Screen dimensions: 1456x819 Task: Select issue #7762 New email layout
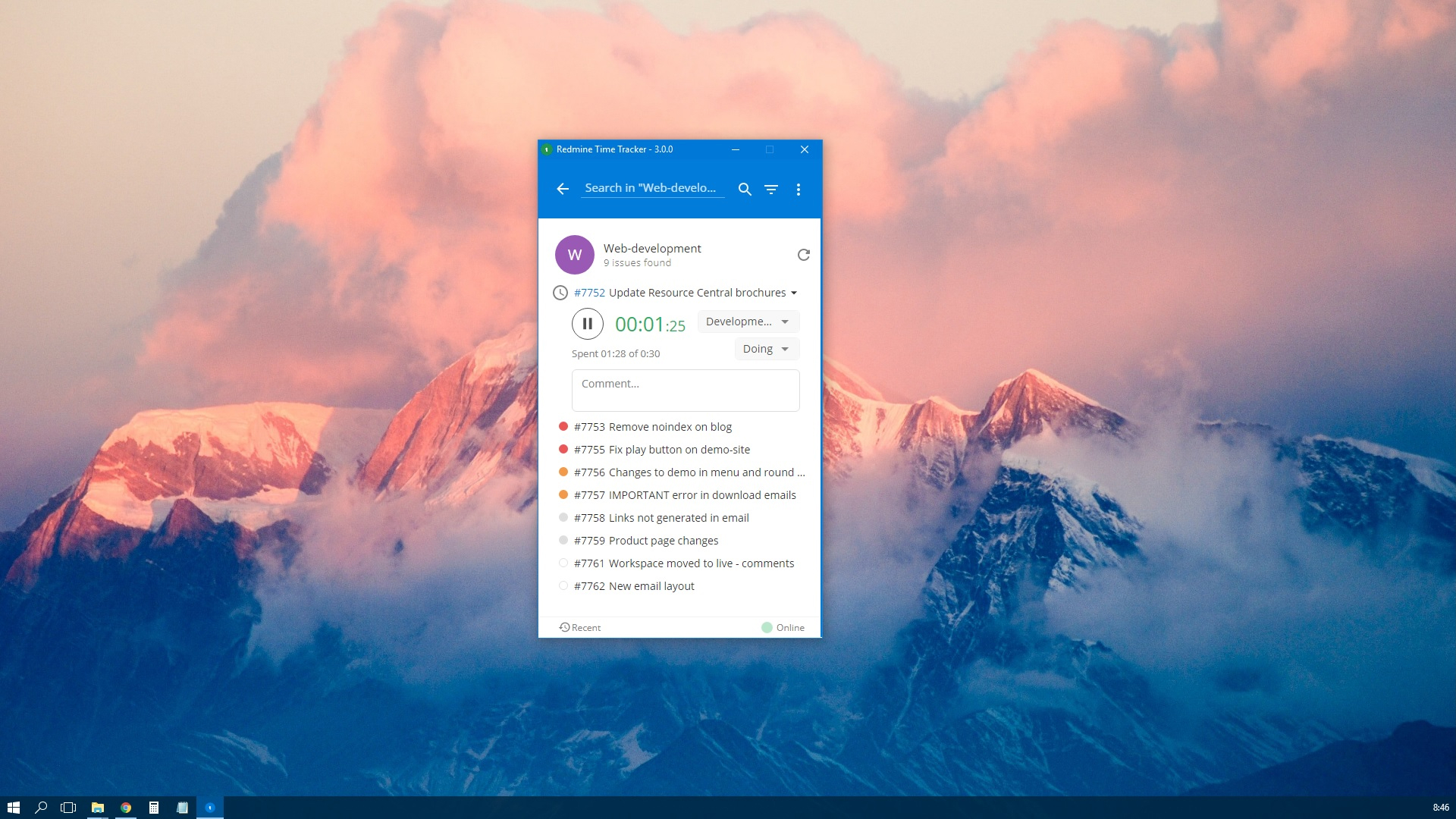tap(634, 586)
